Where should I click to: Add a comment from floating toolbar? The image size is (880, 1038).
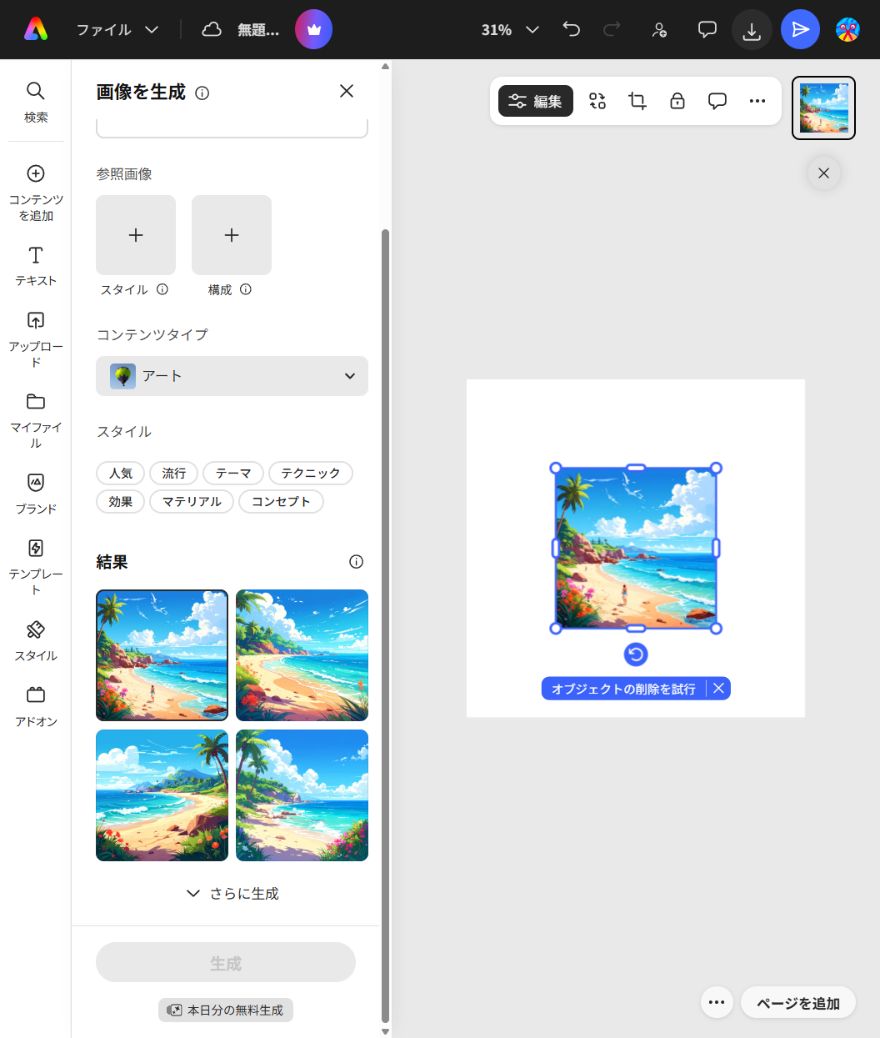coord(717,101)
